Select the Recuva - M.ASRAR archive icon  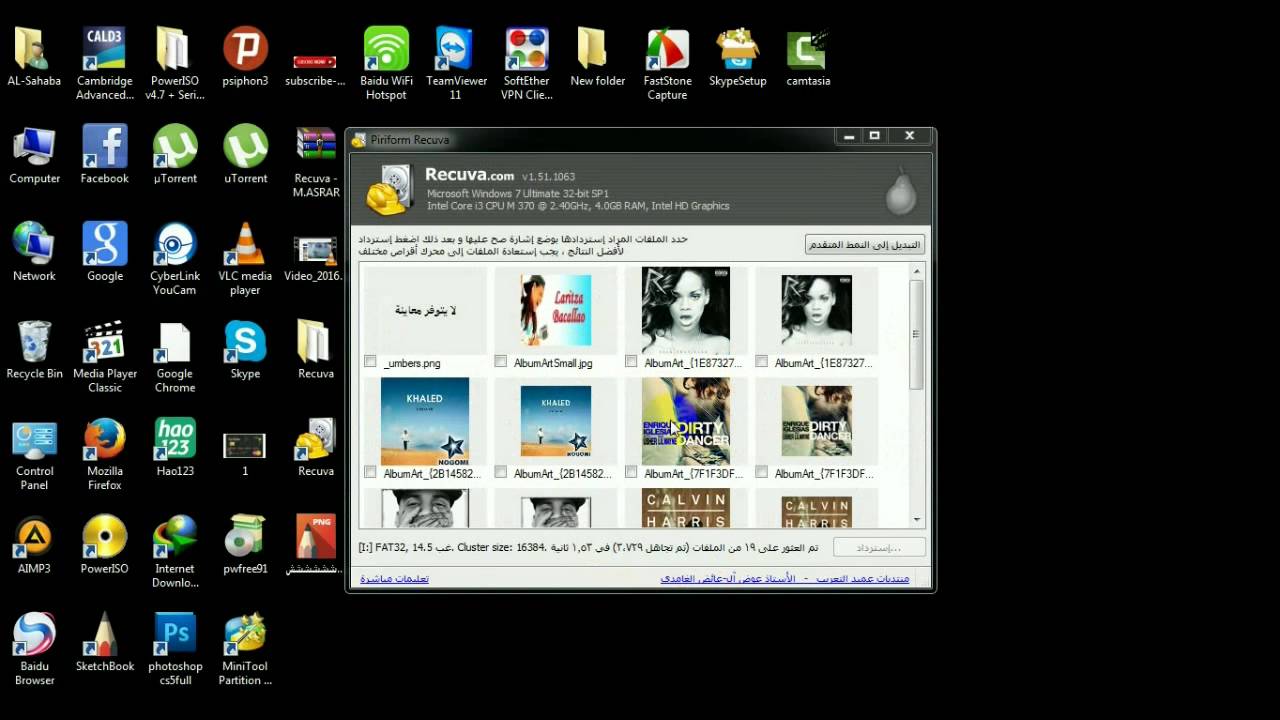315,162
